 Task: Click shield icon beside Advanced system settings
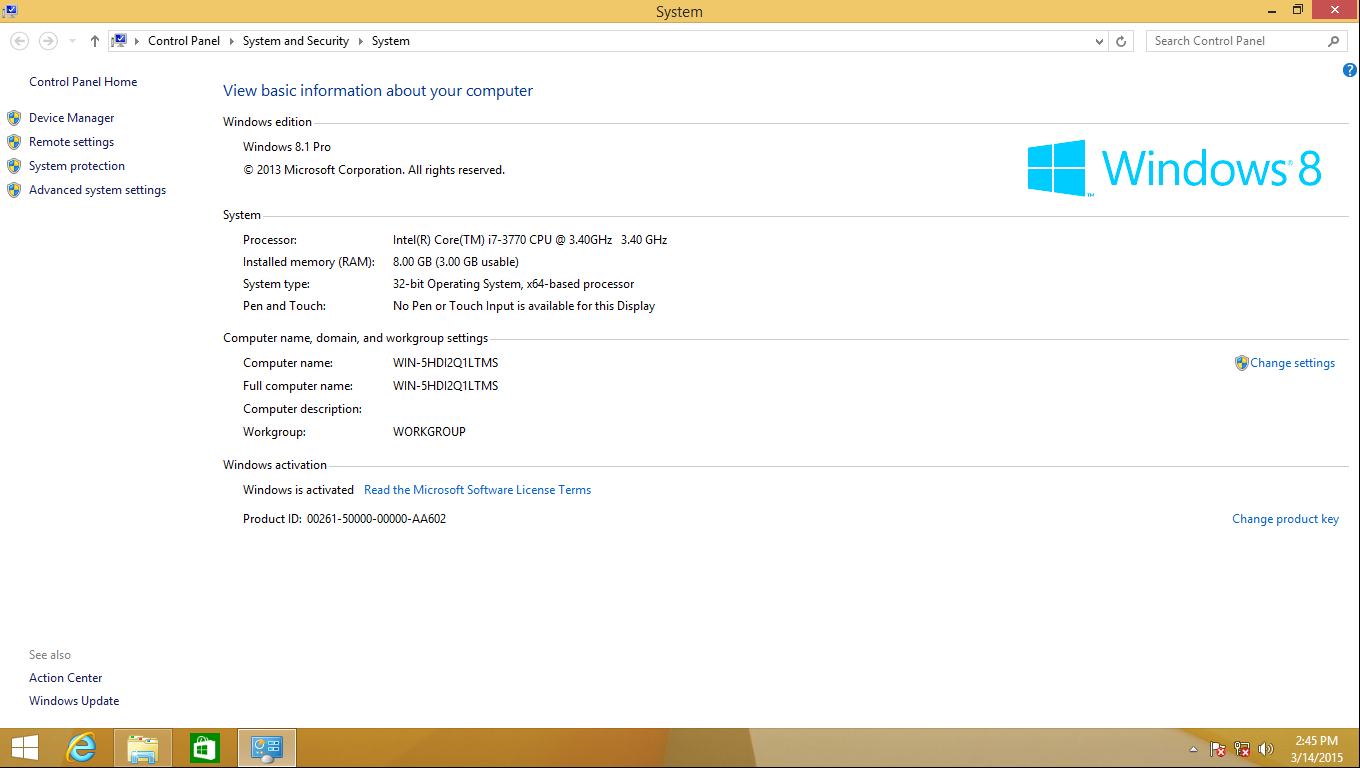(14, 190)
